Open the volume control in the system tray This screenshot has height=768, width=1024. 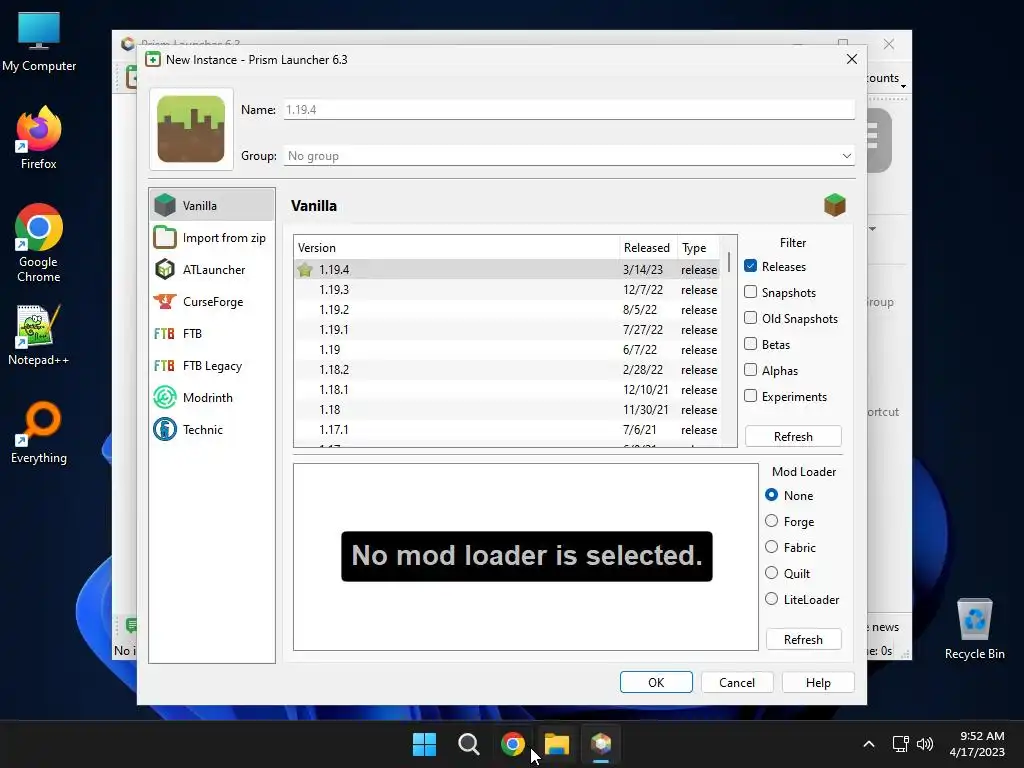925,744
